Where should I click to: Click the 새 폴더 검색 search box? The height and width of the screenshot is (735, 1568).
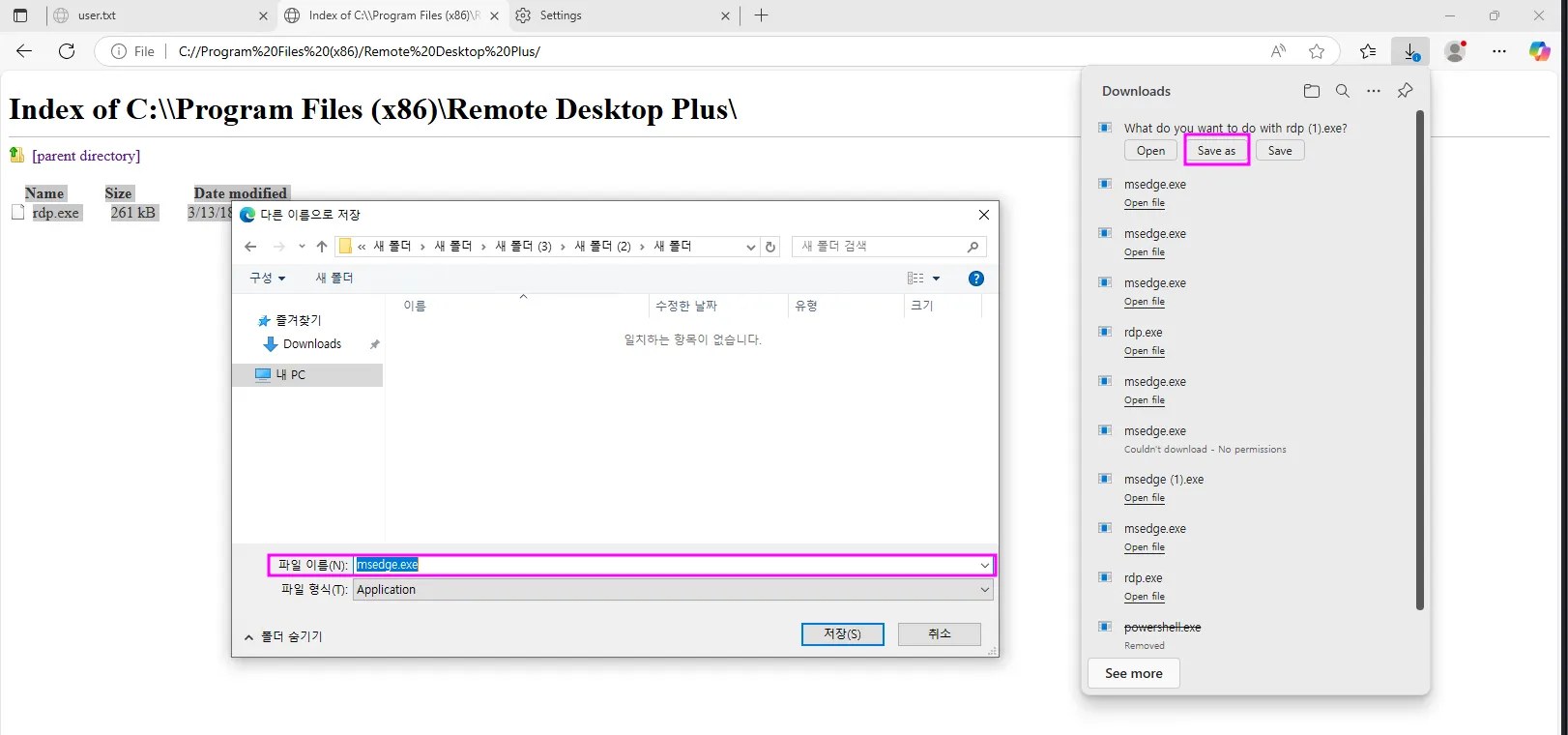pos(888,247)
